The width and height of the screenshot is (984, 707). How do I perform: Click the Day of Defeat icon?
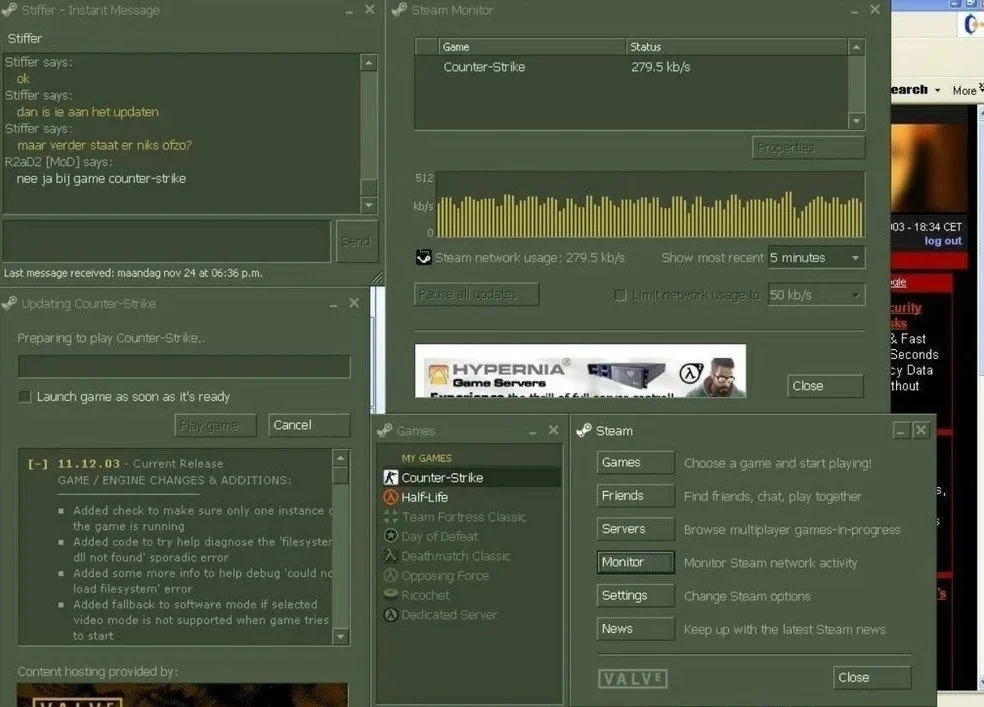coord(390,536)
